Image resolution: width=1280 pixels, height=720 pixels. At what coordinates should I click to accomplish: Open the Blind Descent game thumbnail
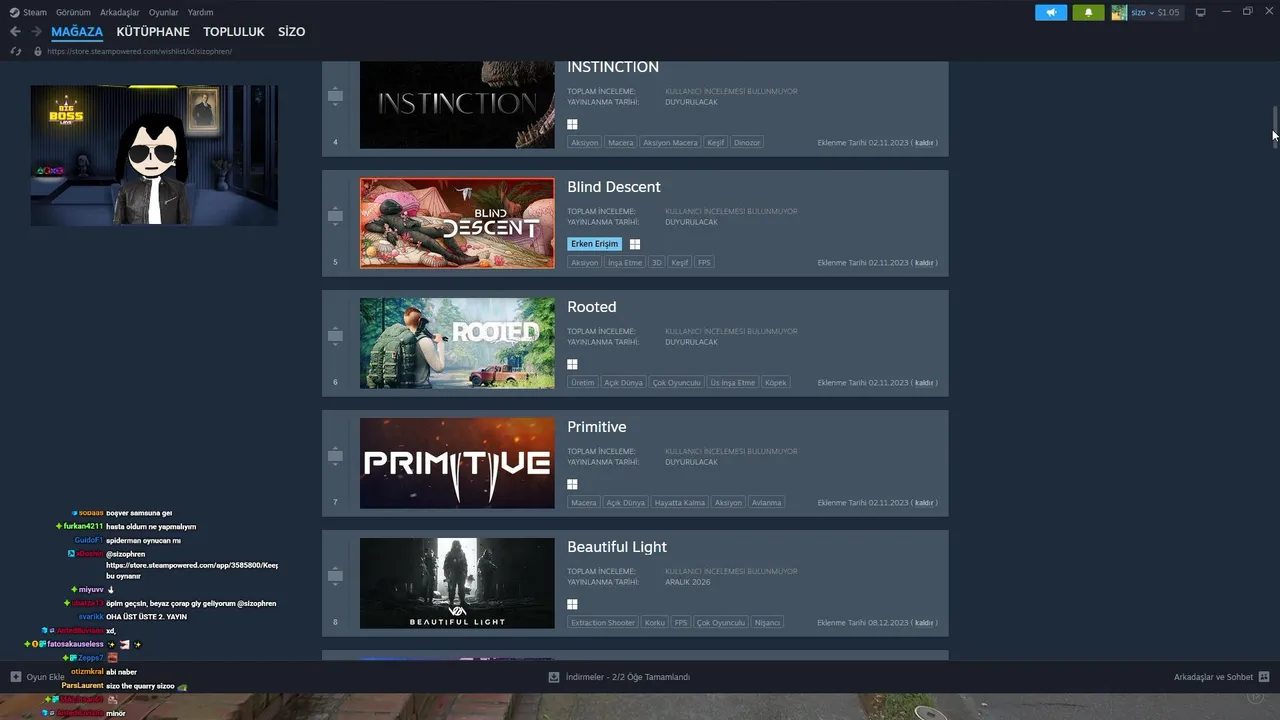pyautogui.click(x=457, y=223)
